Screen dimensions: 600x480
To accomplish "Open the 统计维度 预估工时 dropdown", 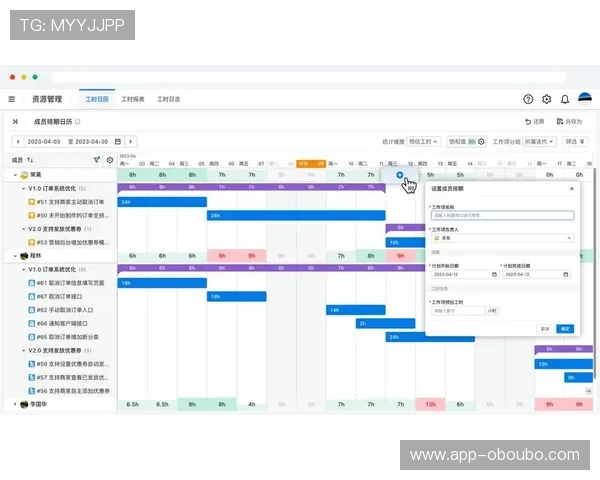I will click(423, 142).
